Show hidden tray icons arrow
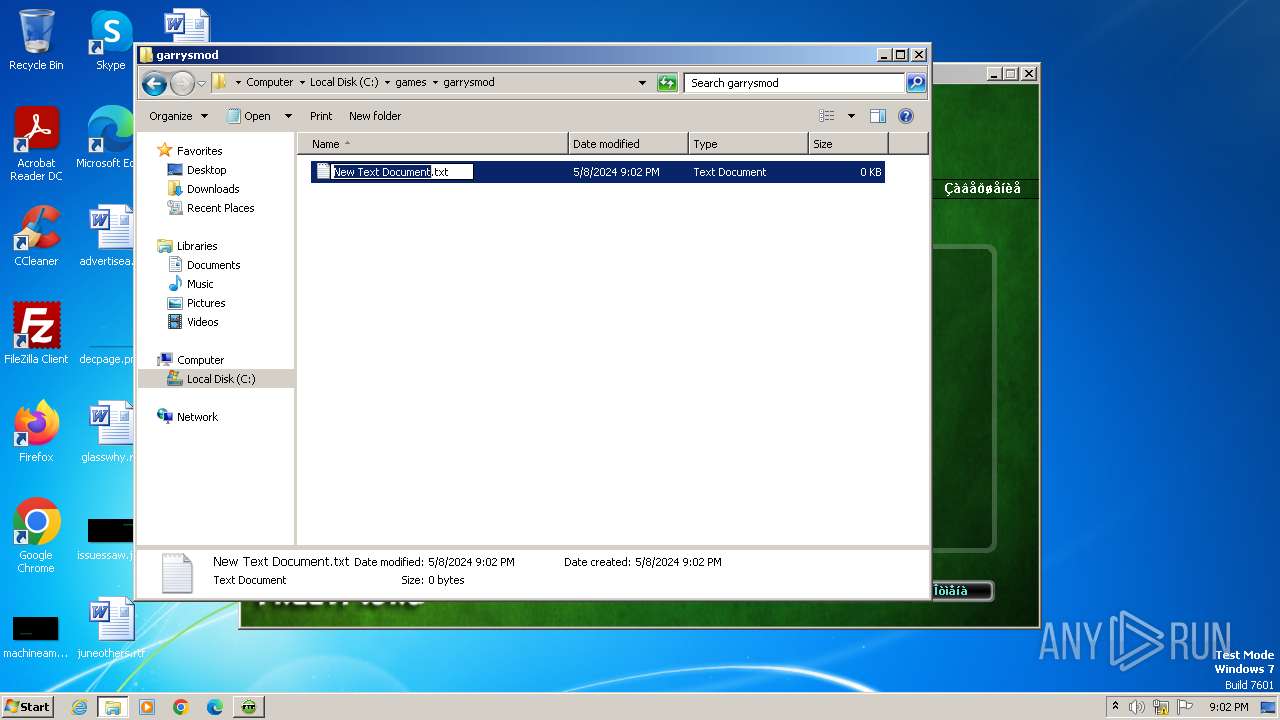Screen dimensions: 1280x720 (1116, 707)
